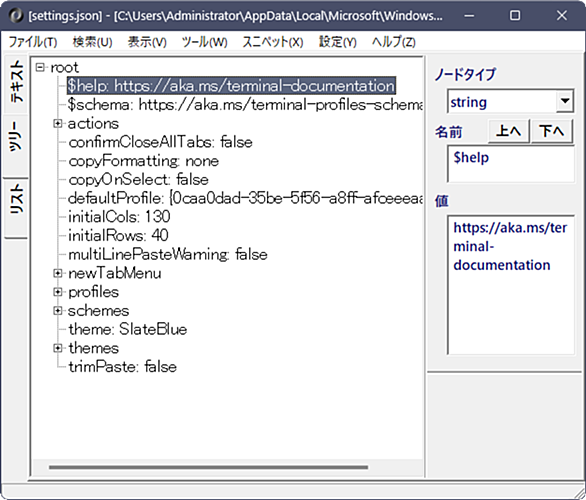This screenshot has height=500, width=586.
Task: Expand the newTabMenu node
Action: coord(57,274)
